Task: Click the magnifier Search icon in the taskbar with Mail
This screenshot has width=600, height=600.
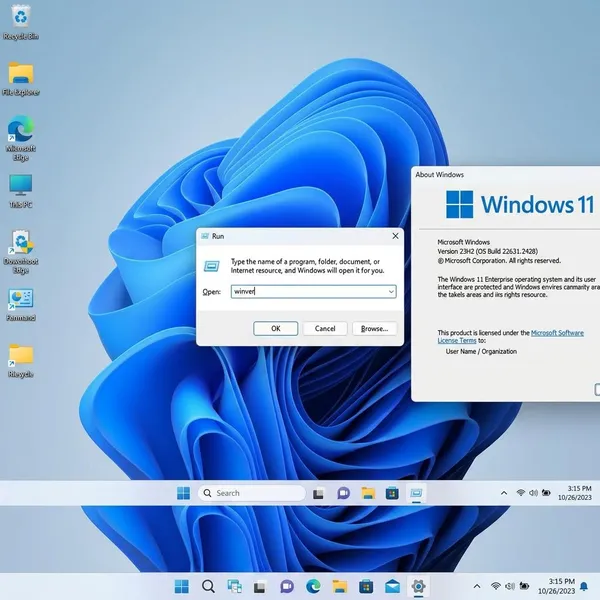Action: (x=209, y=586)
